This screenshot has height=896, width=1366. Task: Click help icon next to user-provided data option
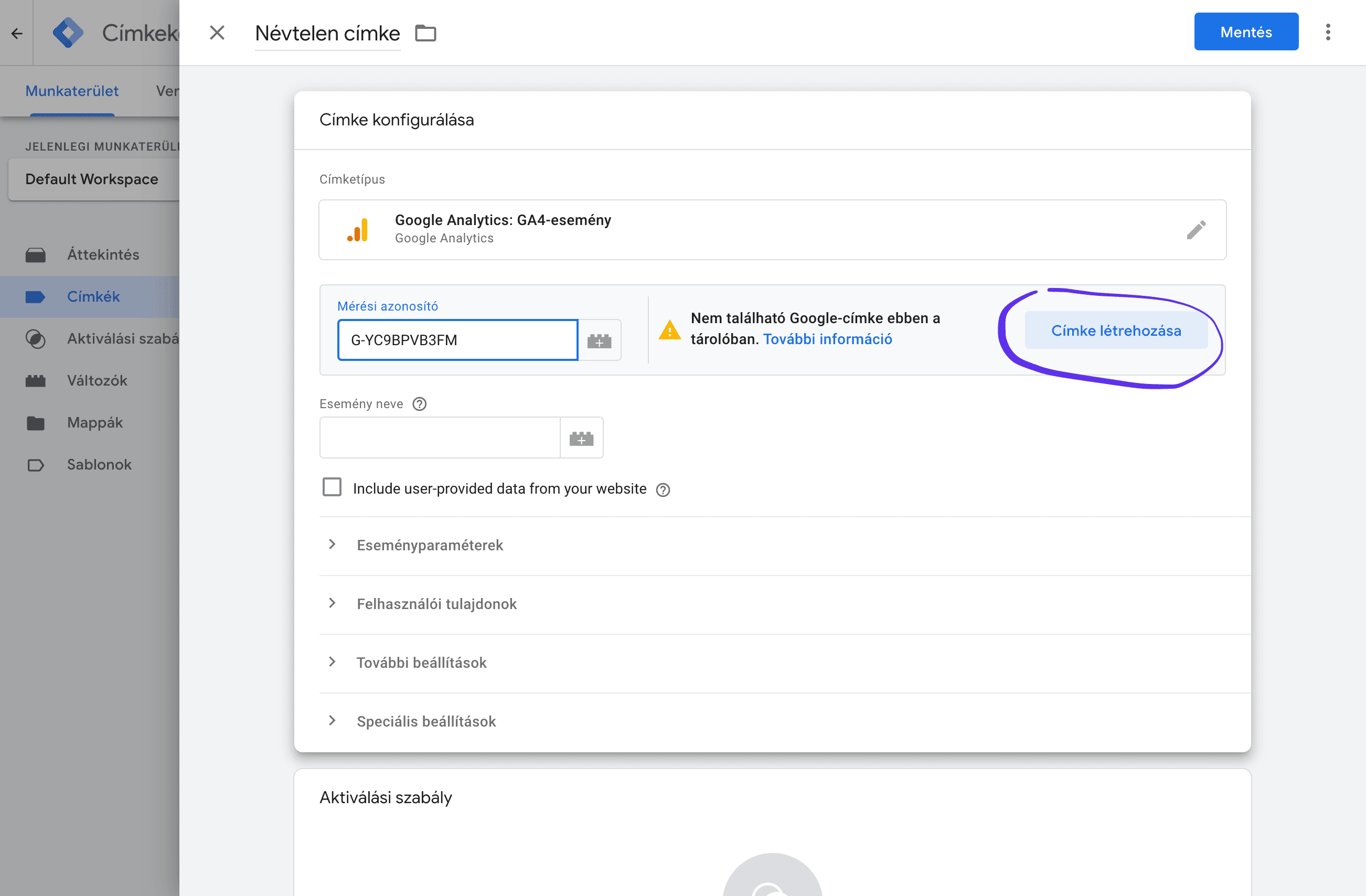(x=663, y=489)
